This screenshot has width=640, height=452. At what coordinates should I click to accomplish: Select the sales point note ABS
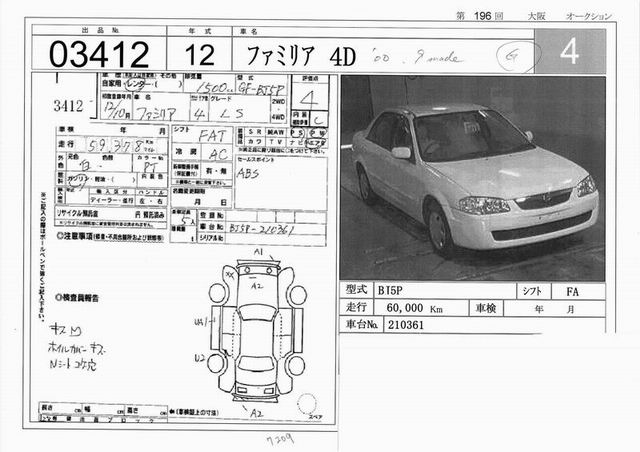click(248, 173)
